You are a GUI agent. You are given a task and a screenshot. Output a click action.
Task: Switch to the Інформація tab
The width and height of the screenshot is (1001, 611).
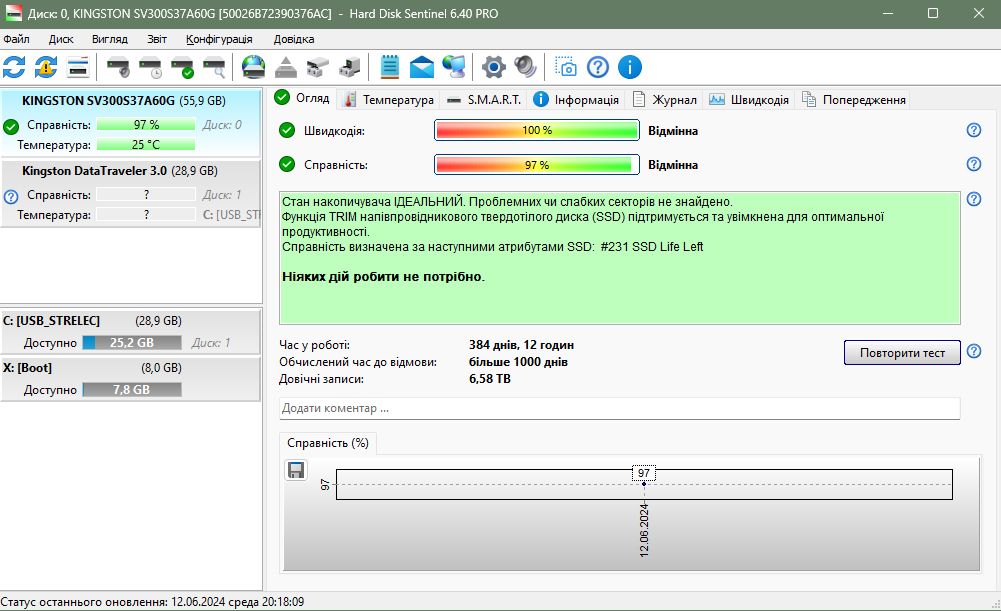tap(576, 100)
